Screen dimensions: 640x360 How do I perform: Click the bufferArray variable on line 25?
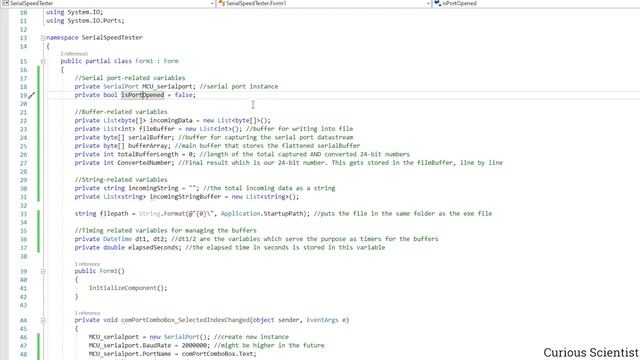[148, 146]
